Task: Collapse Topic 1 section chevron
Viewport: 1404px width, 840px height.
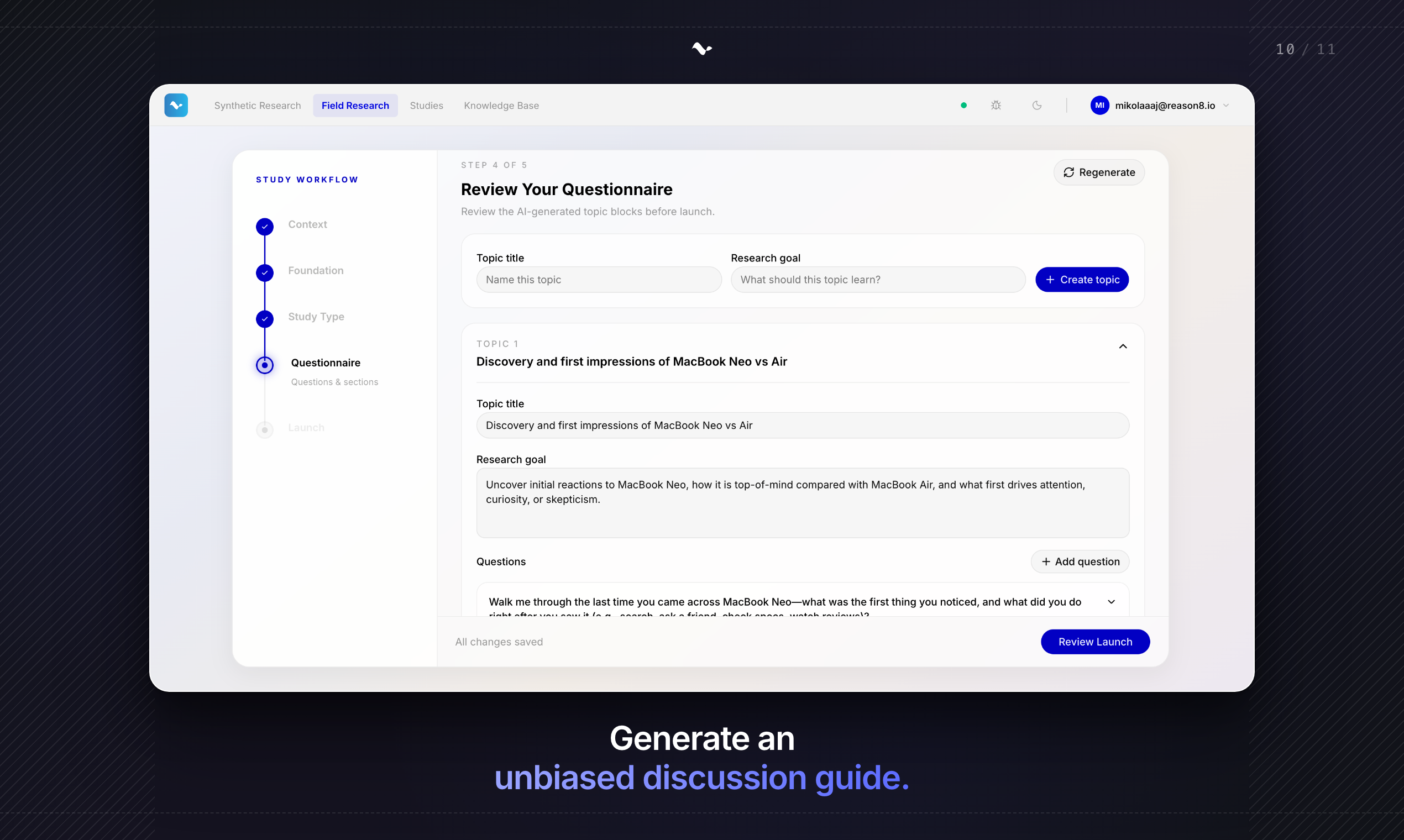Action: click(1123, 347)
